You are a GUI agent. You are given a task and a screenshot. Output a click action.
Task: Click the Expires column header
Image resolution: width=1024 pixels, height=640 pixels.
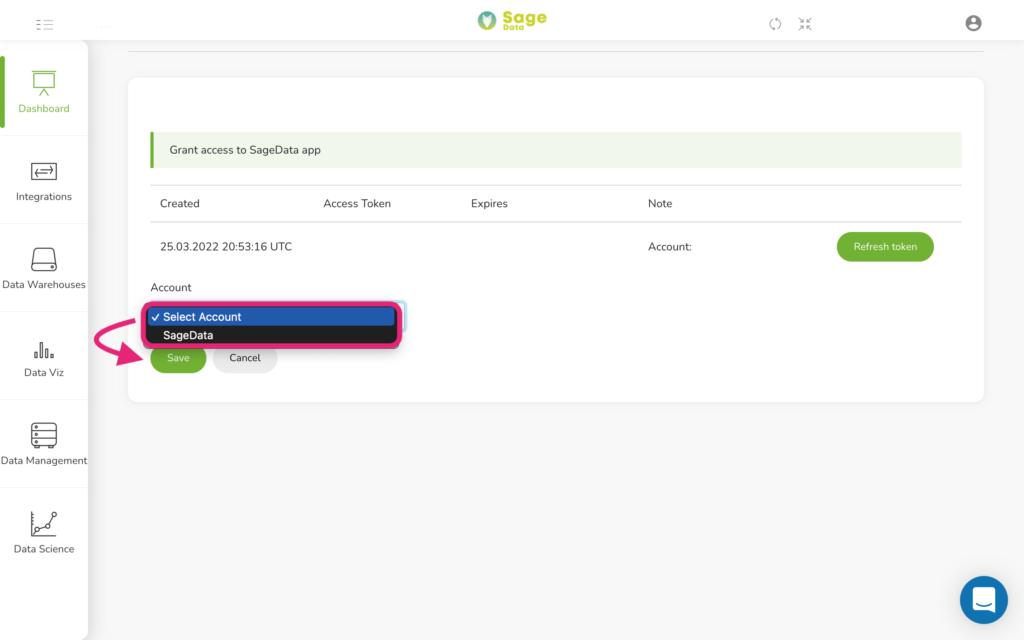point(489,204)
